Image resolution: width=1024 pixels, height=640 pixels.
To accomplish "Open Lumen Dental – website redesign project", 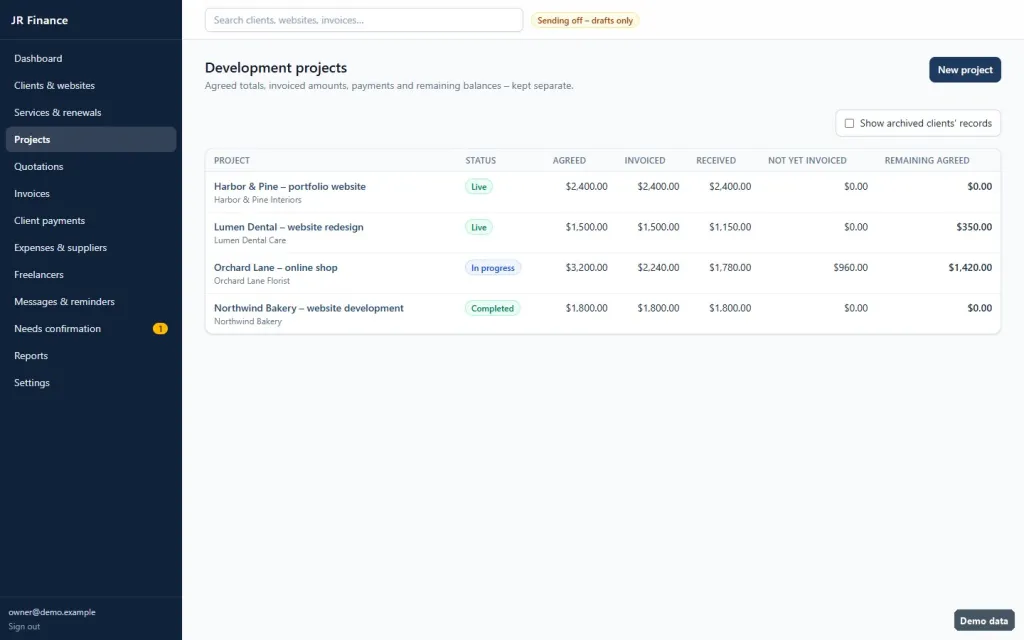I will pyautogui.click(x=289, y=227).
